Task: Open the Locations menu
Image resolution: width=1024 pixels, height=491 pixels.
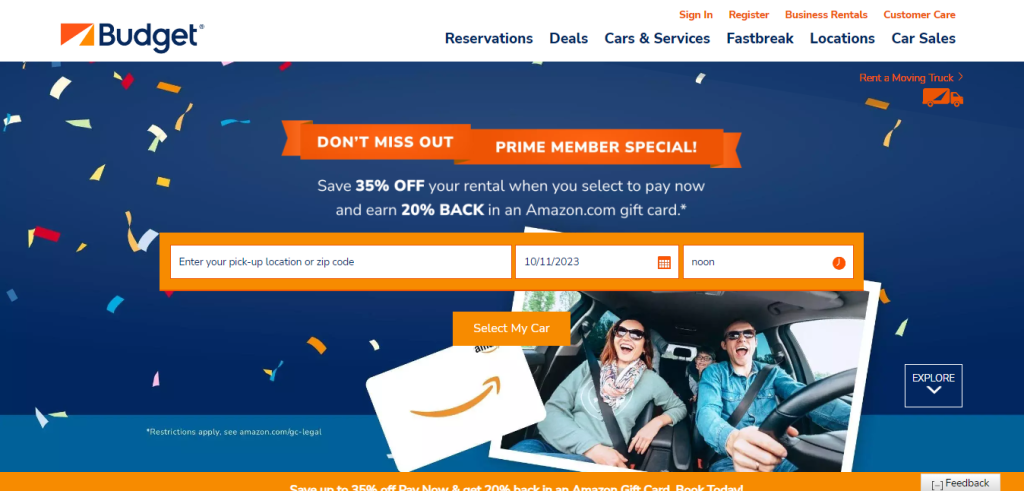Action: (842, 39)
